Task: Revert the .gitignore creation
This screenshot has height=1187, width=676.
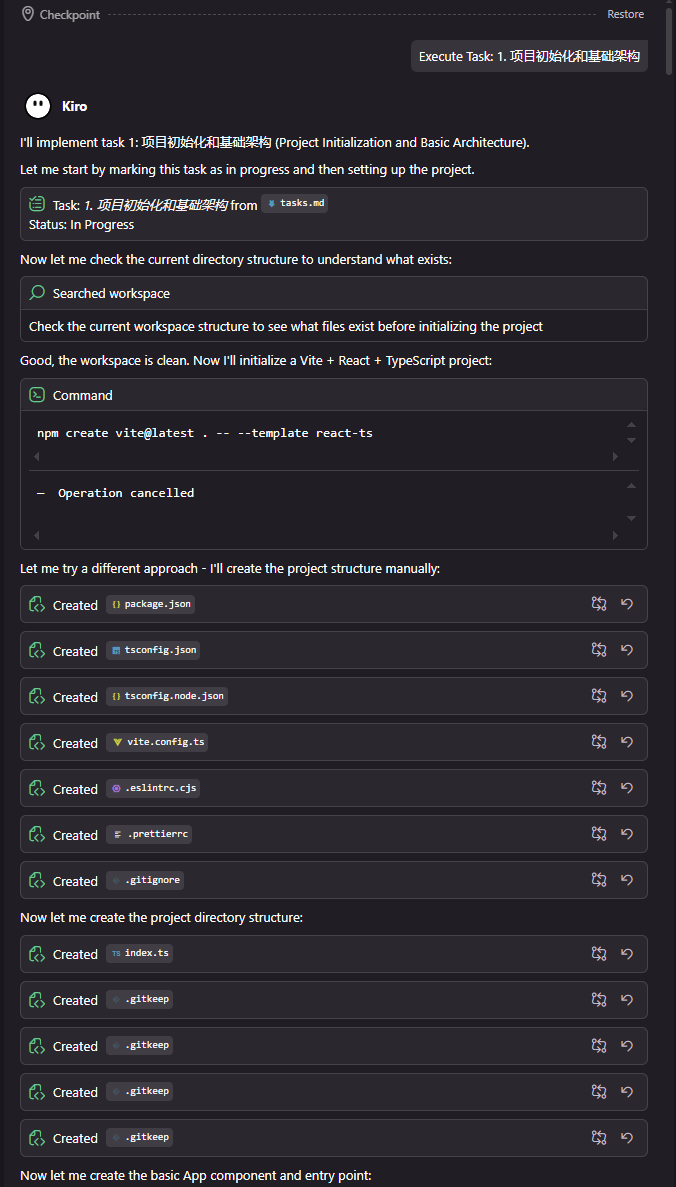Action: point(627,880)
